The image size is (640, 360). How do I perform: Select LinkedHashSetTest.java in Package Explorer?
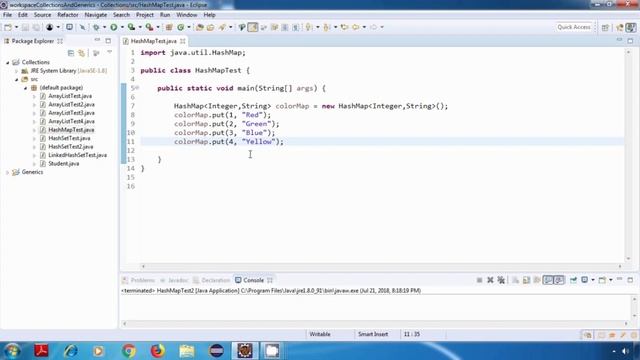[77, 155]
